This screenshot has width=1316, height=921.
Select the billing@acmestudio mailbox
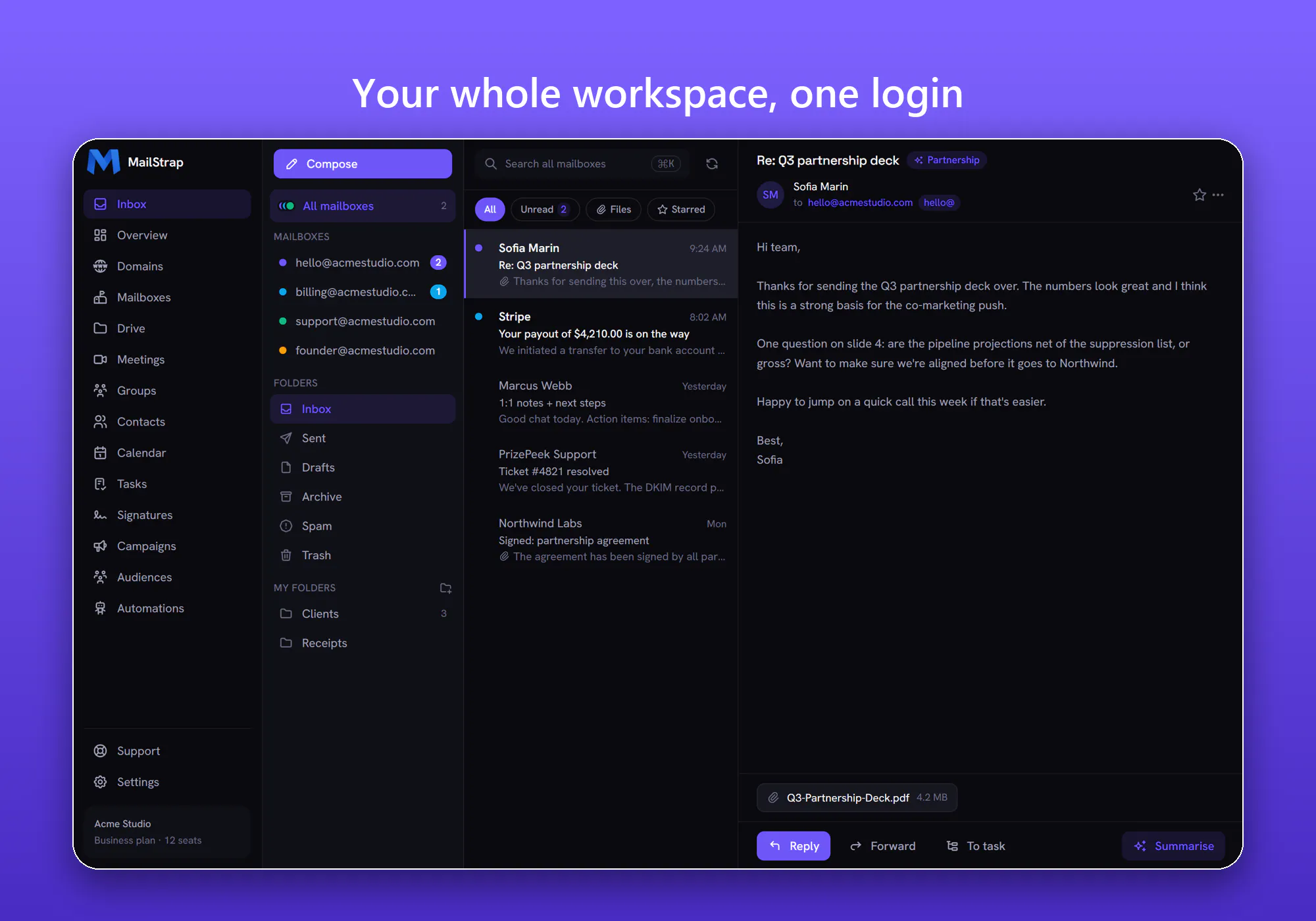click(363, 292)
